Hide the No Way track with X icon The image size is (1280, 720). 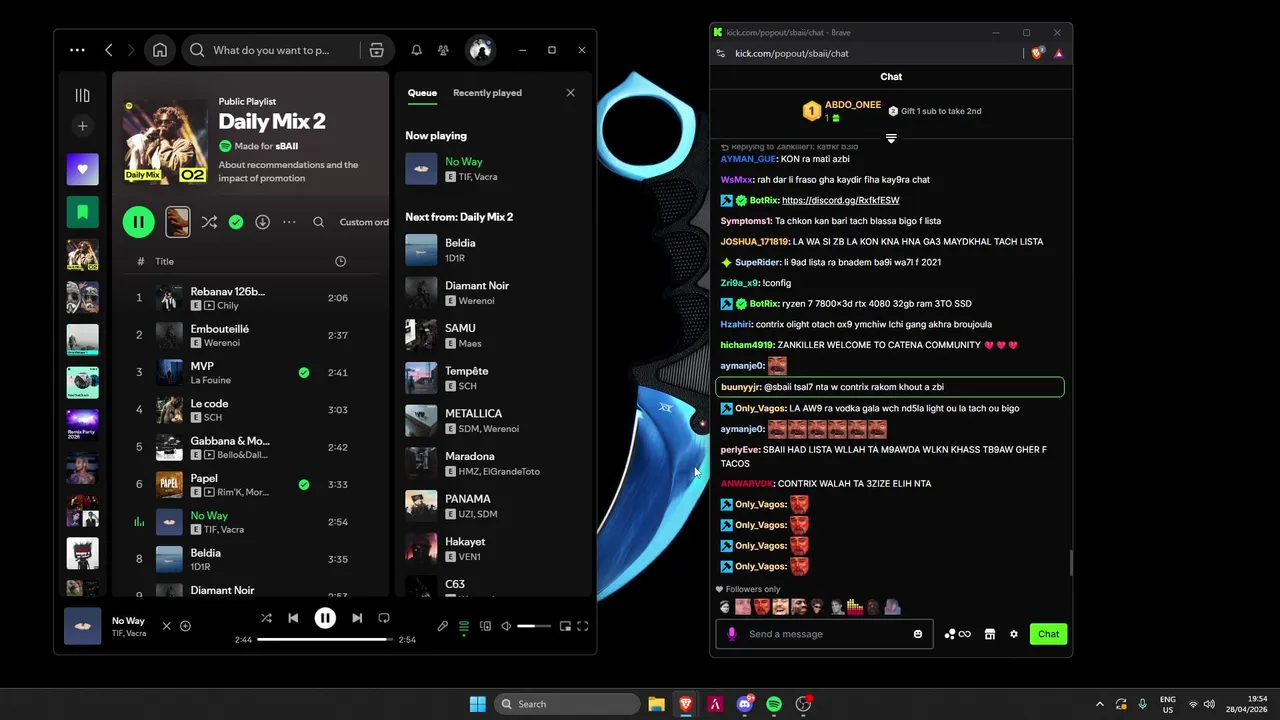[x=166, y=626]
